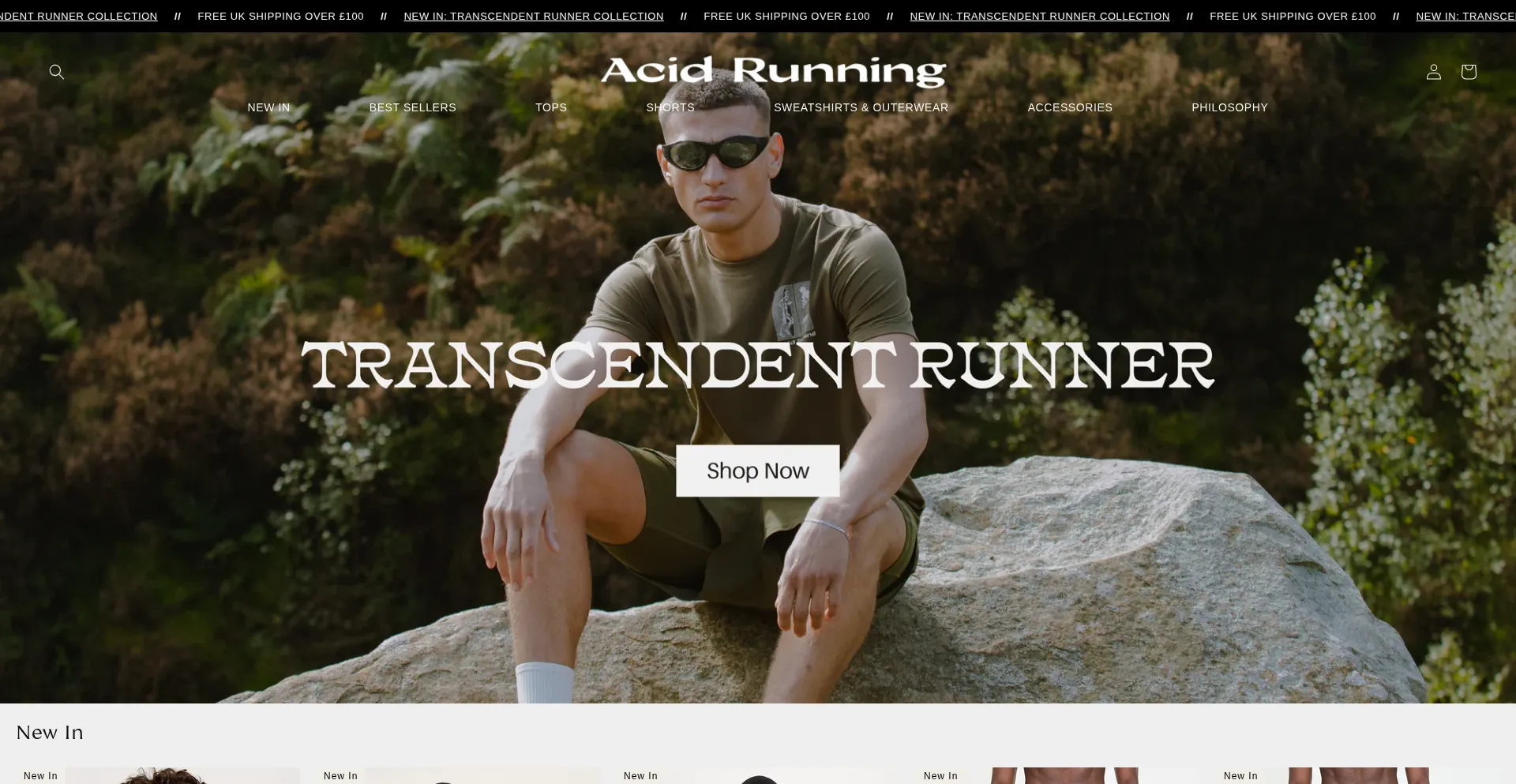The image size is (1516, 784).
Task: Click the Transcendent Runner hero heading
Action: [757, 365]
